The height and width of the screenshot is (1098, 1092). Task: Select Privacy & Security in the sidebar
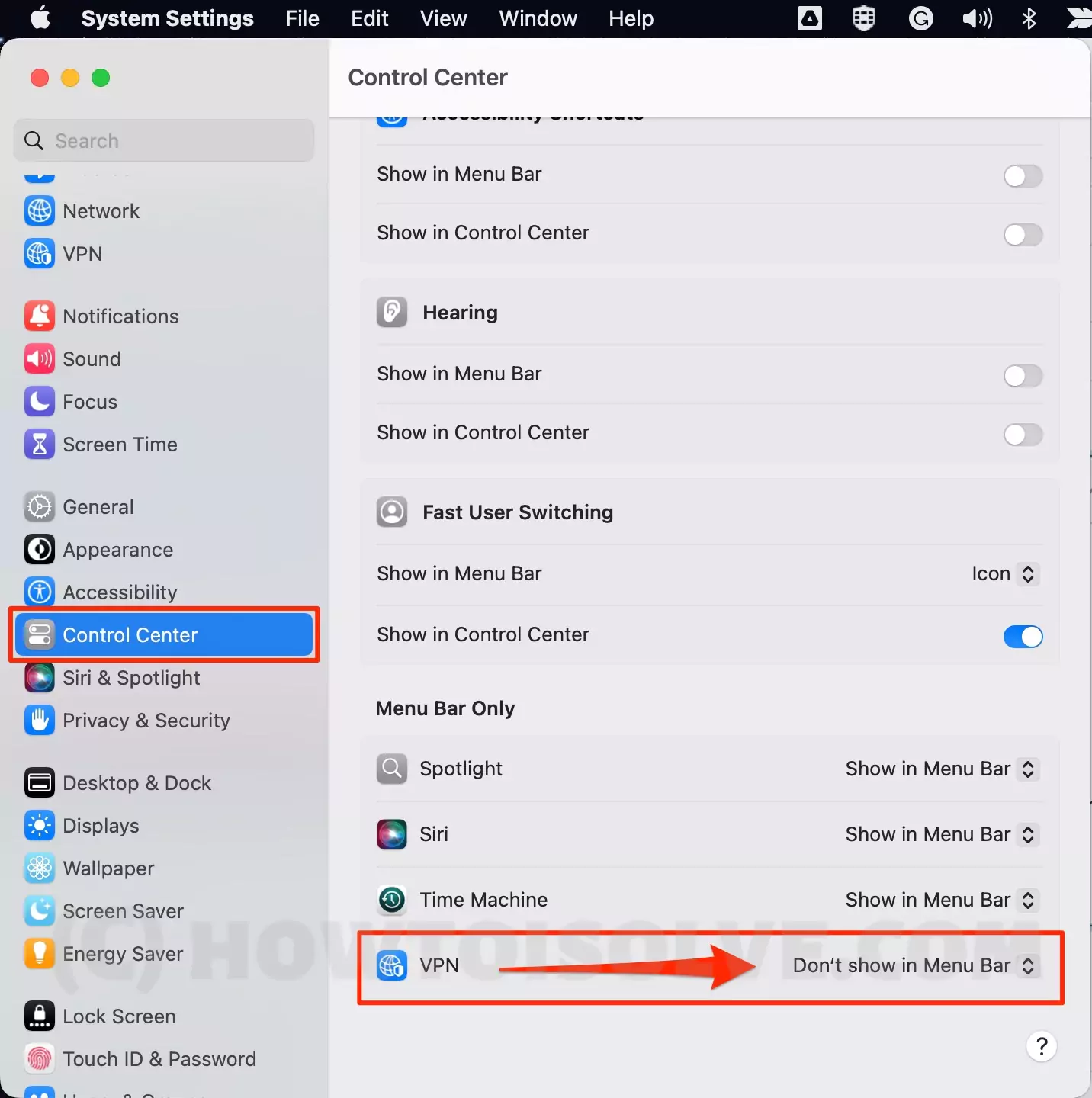click(x=39, y=720)
